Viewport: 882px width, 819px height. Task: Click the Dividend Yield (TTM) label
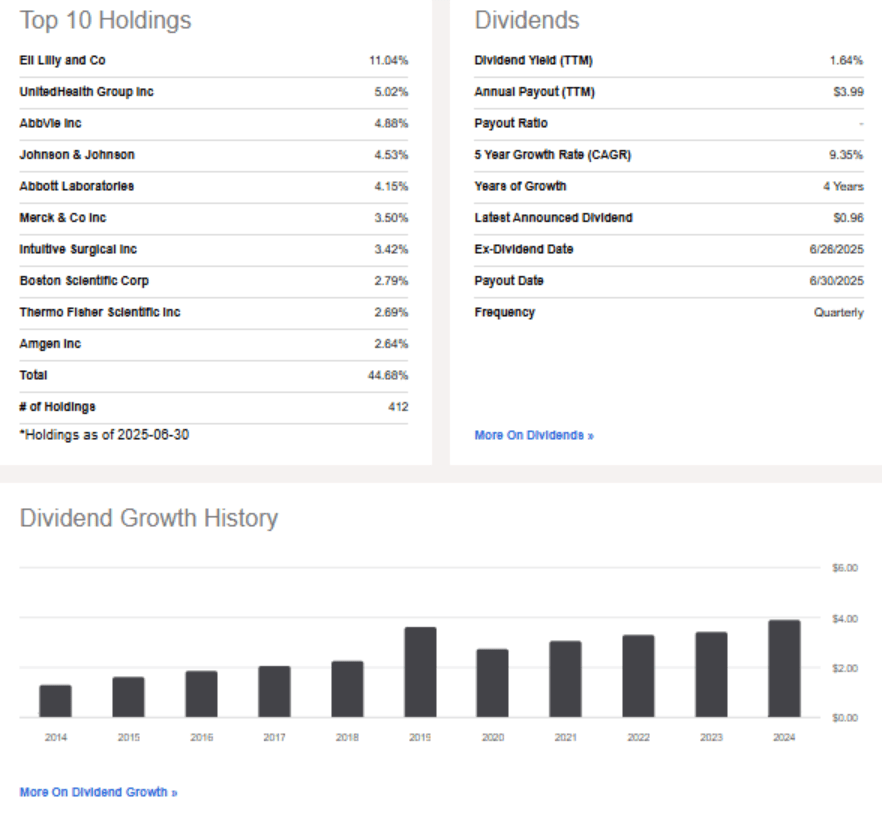click(x=533, y=61)
